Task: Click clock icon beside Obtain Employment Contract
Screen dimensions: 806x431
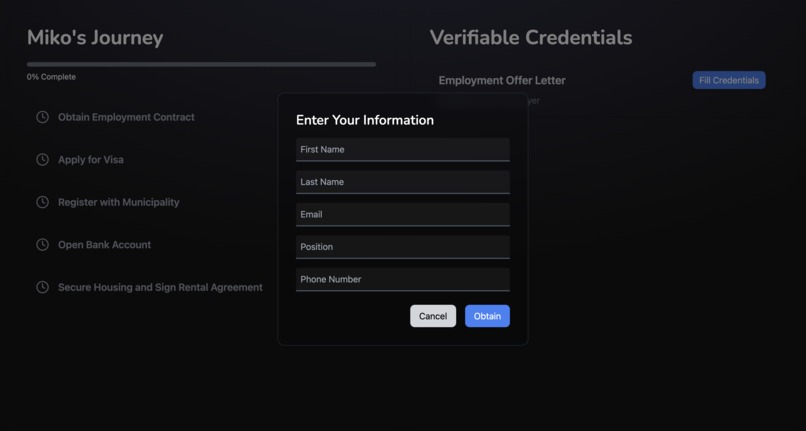Action: [43, 117]
